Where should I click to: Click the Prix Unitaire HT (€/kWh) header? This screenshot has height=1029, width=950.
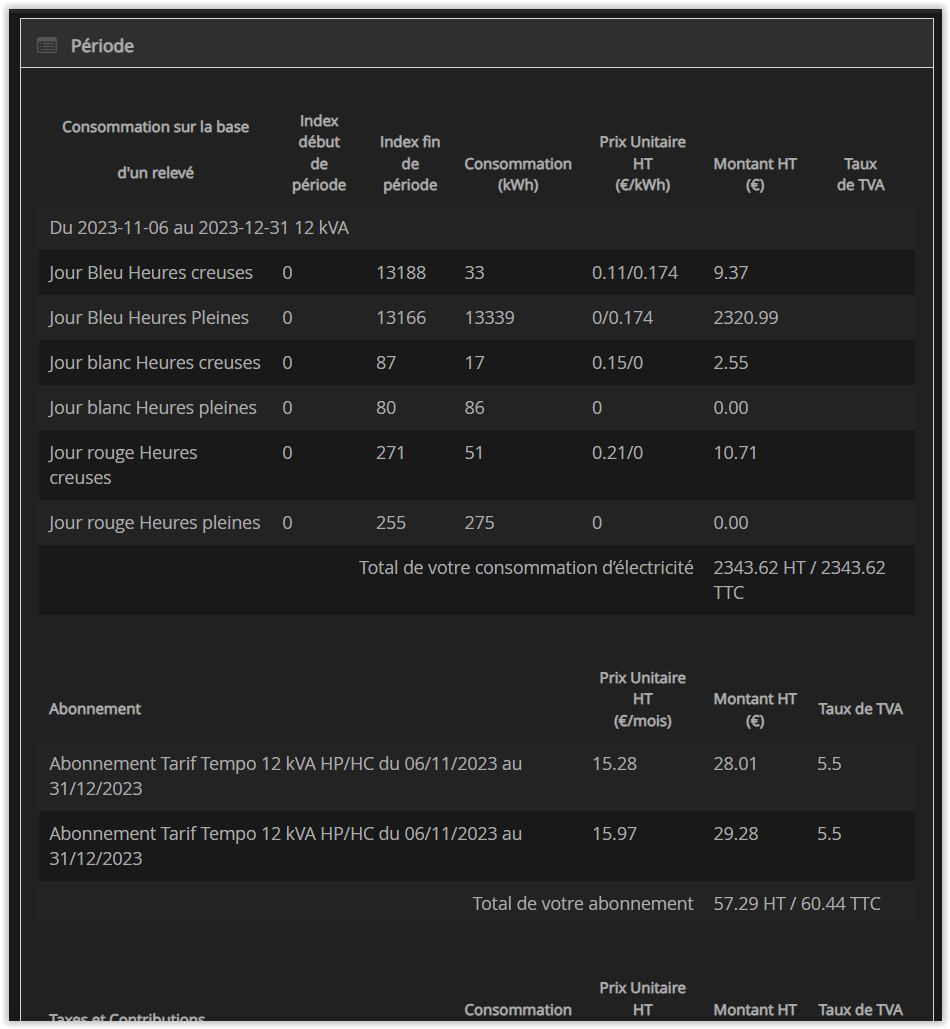point(642,164)
